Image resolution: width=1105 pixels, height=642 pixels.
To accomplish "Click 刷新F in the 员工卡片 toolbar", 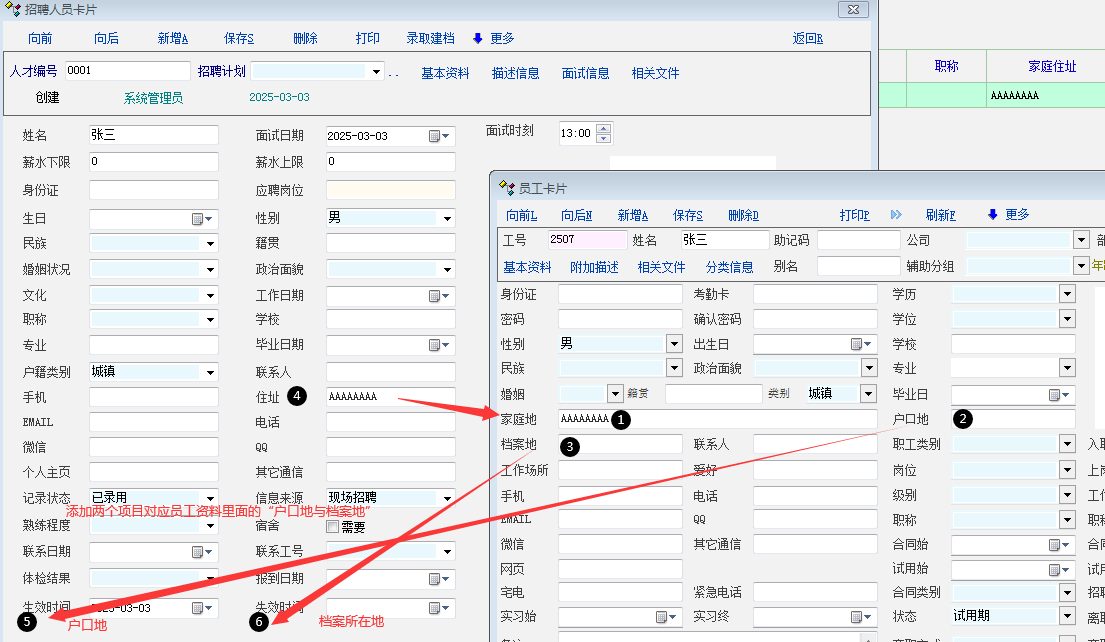I will pos(940,215).
